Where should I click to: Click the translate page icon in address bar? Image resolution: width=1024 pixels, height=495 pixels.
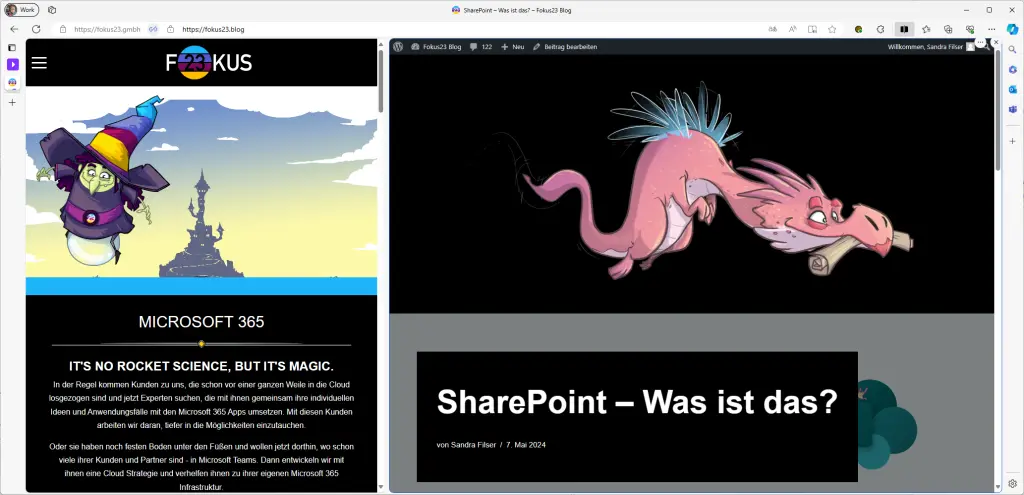click(x=773, y=29)
